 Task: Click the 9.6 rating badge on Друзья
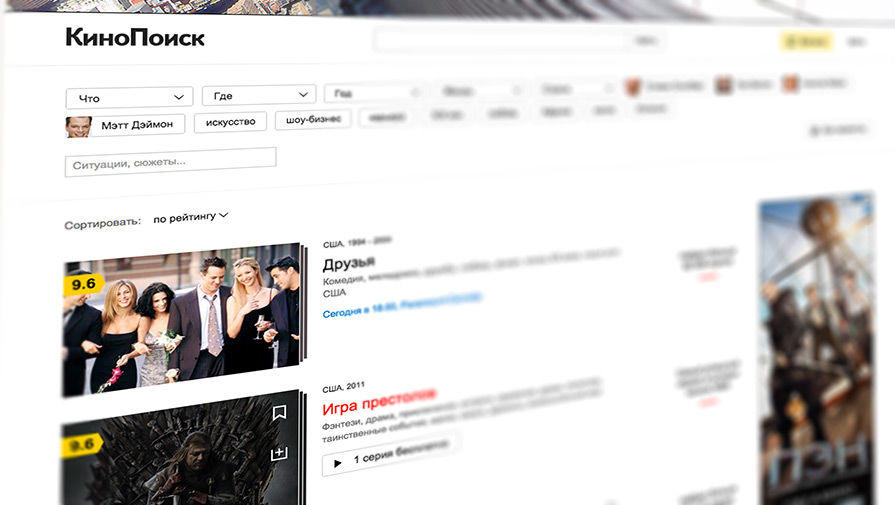tap(83, 284)
